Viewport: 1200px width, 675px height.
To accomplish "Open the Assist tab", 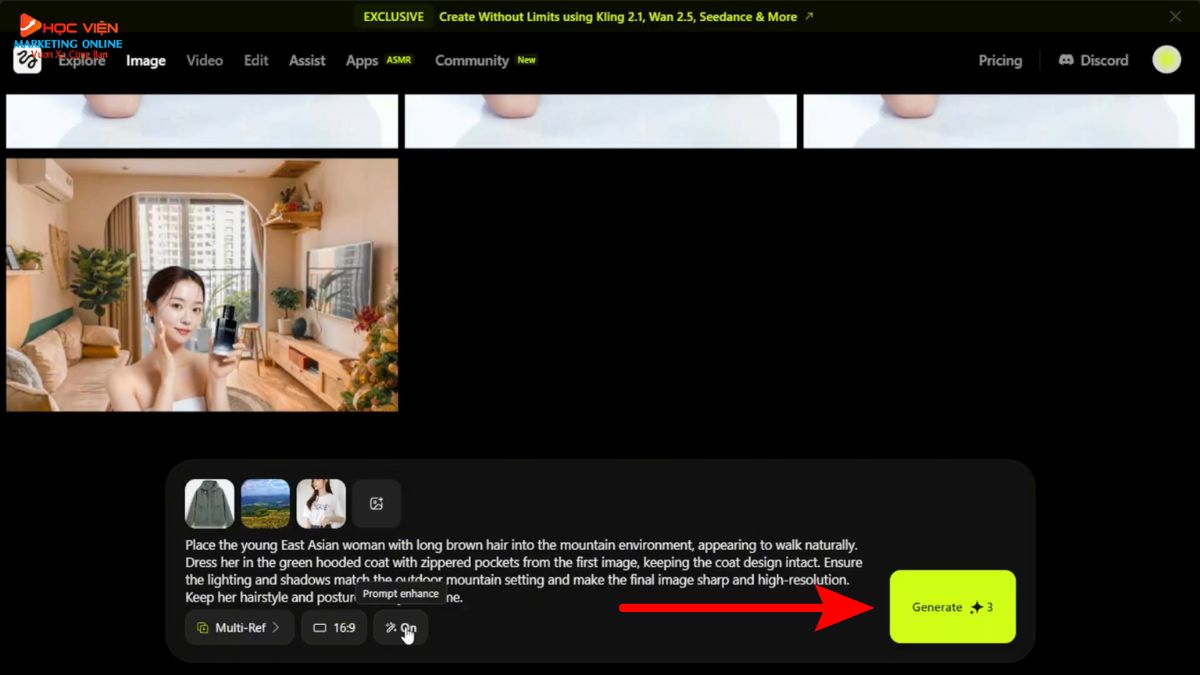I will [307, 60].
